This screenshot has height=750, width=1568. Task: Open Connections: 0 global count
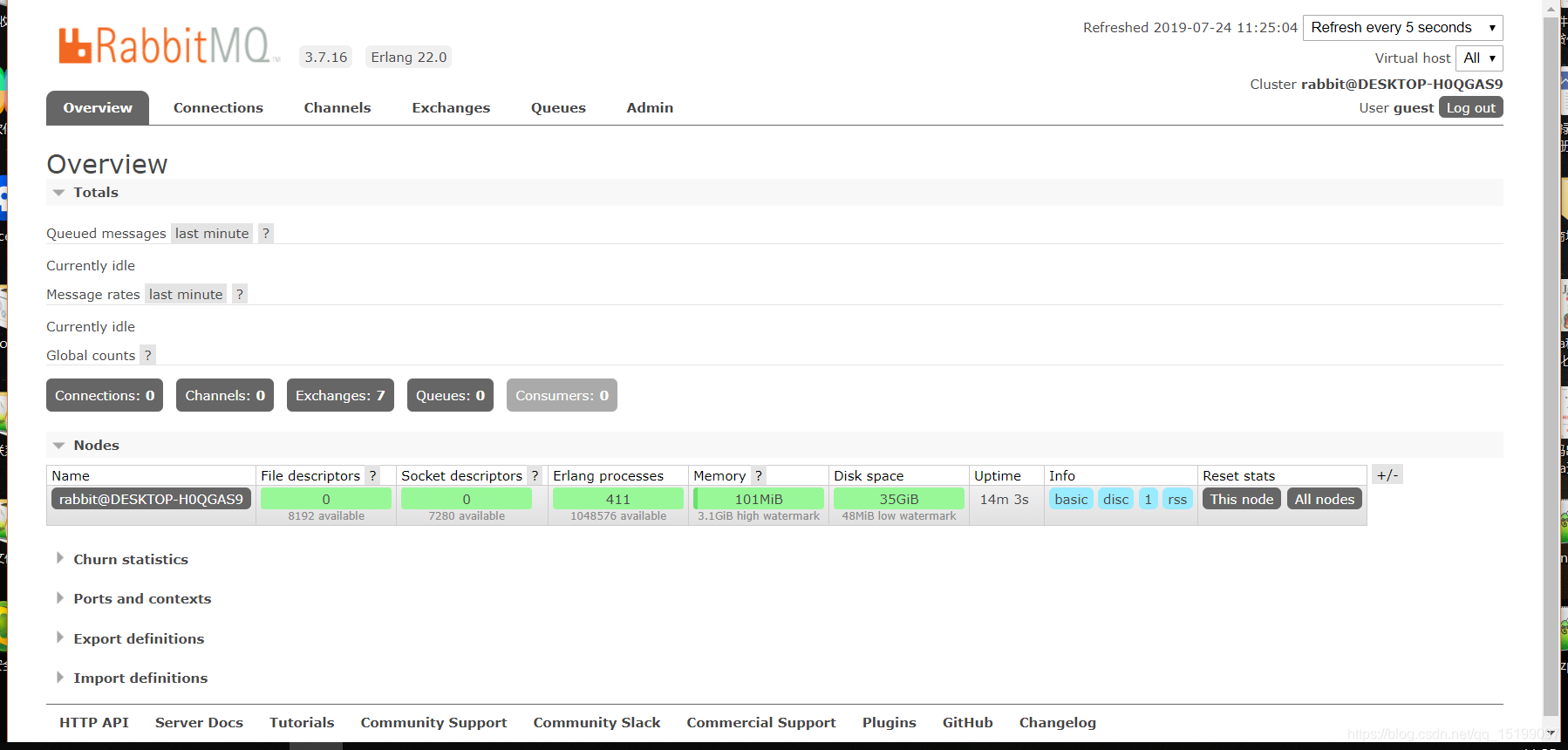pos(105,395)
